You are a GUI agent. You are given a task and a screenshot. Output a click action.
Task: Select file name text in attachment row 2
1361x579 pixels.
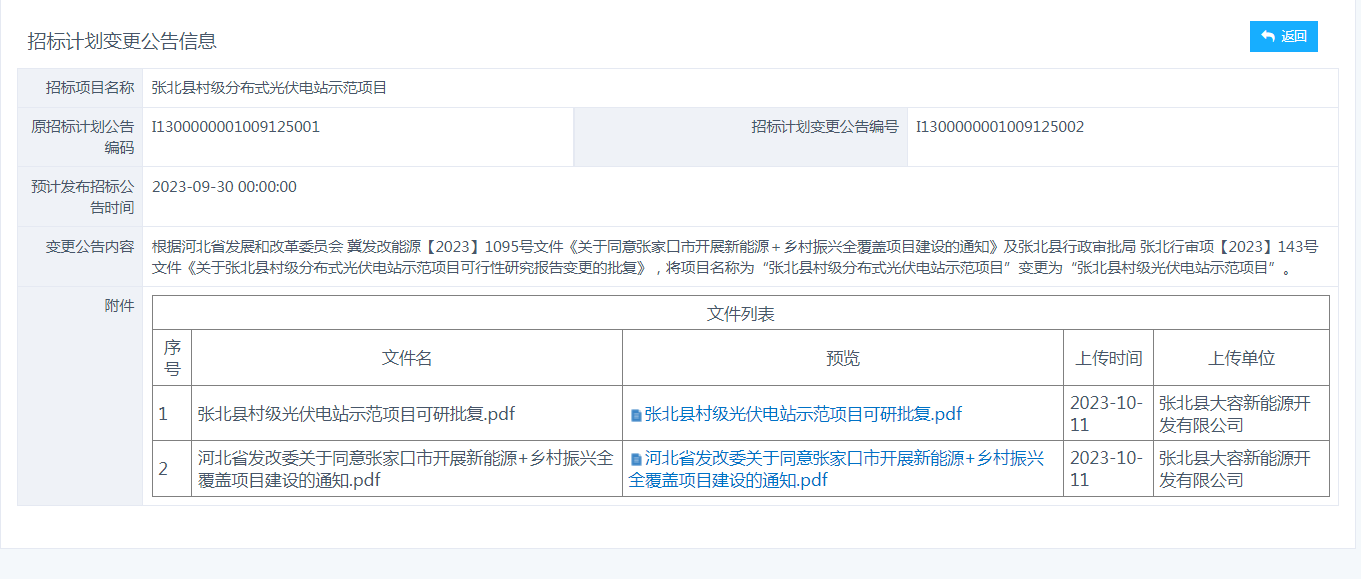coord(405,469)
